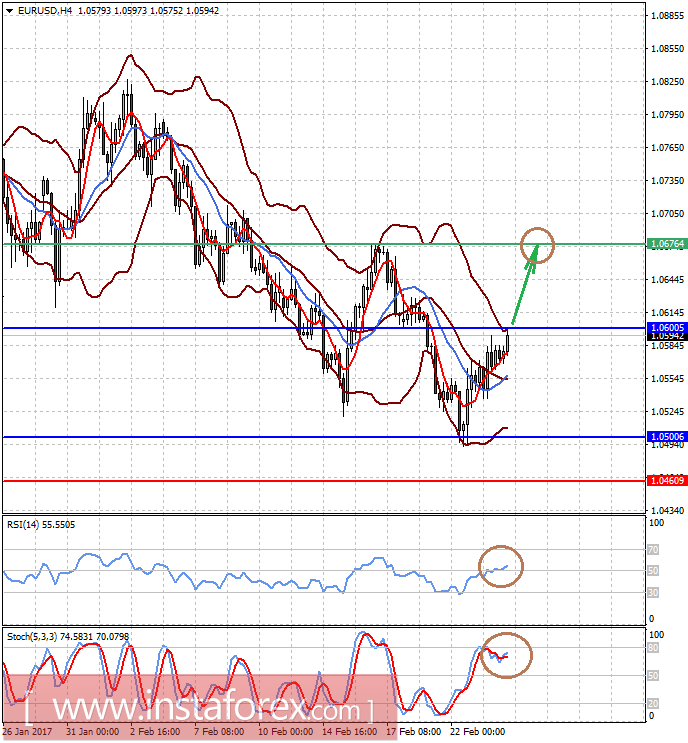Click the green horizontal resistance line
This screenshot has width=688, height=743.
pyautogui.click(x=300, y=243)
